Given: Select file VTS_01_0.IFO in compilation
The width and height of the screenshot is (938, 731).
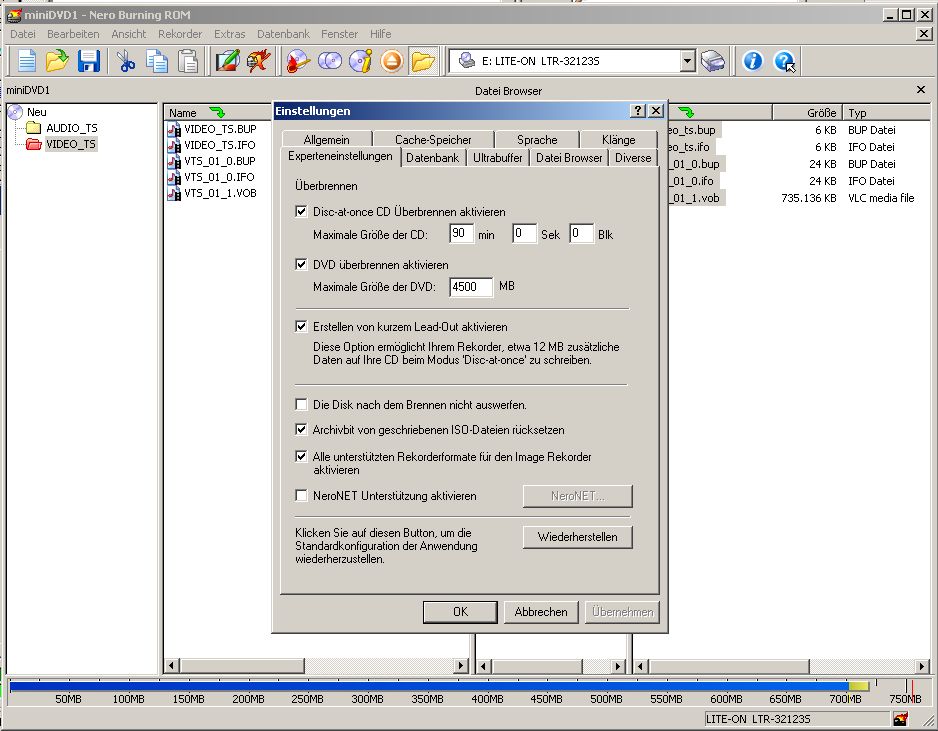Looking at the screenshot, I should click(220, 177).
